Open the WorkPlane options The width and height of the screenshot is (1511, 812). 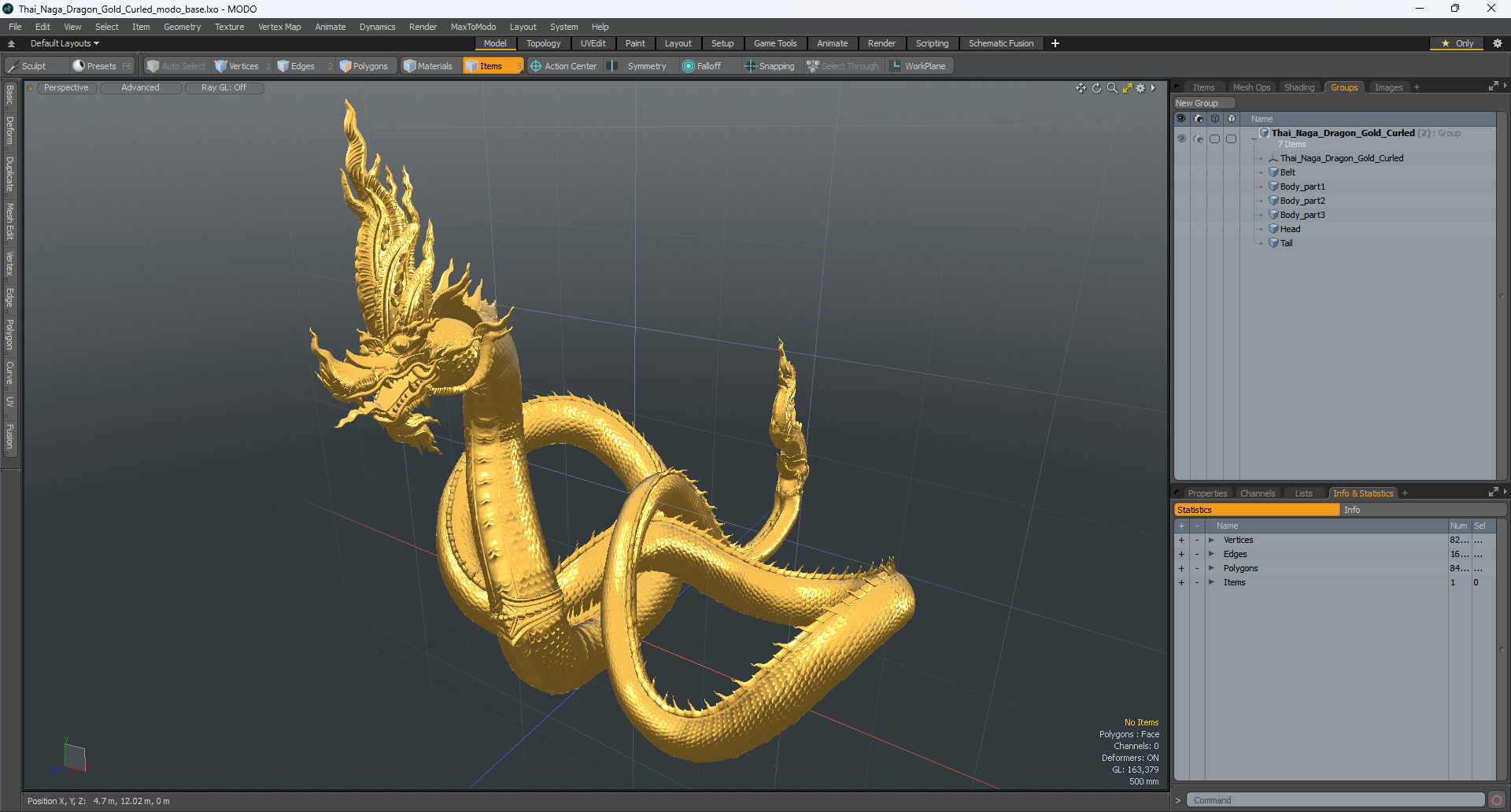pyautogui.click(x=919, y=66)
